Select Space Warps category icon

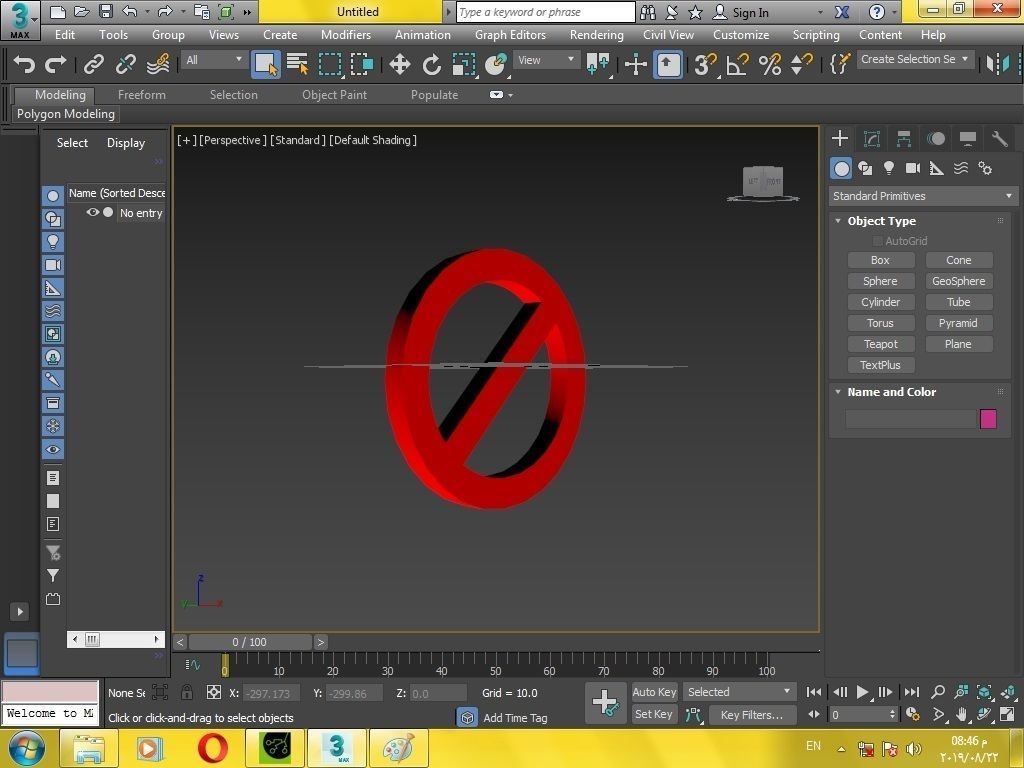click(961, 168)
